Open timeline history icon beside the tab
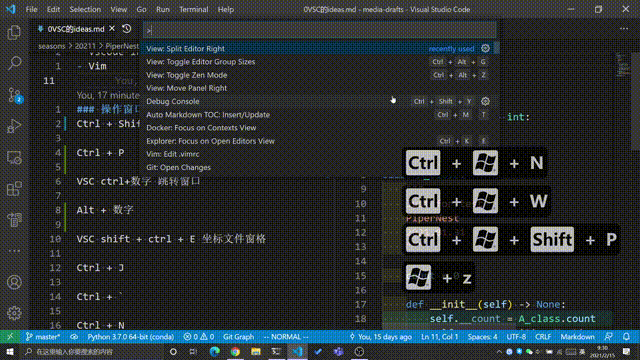The height and width of the screenshot is (360, 640). pos(127,29)
